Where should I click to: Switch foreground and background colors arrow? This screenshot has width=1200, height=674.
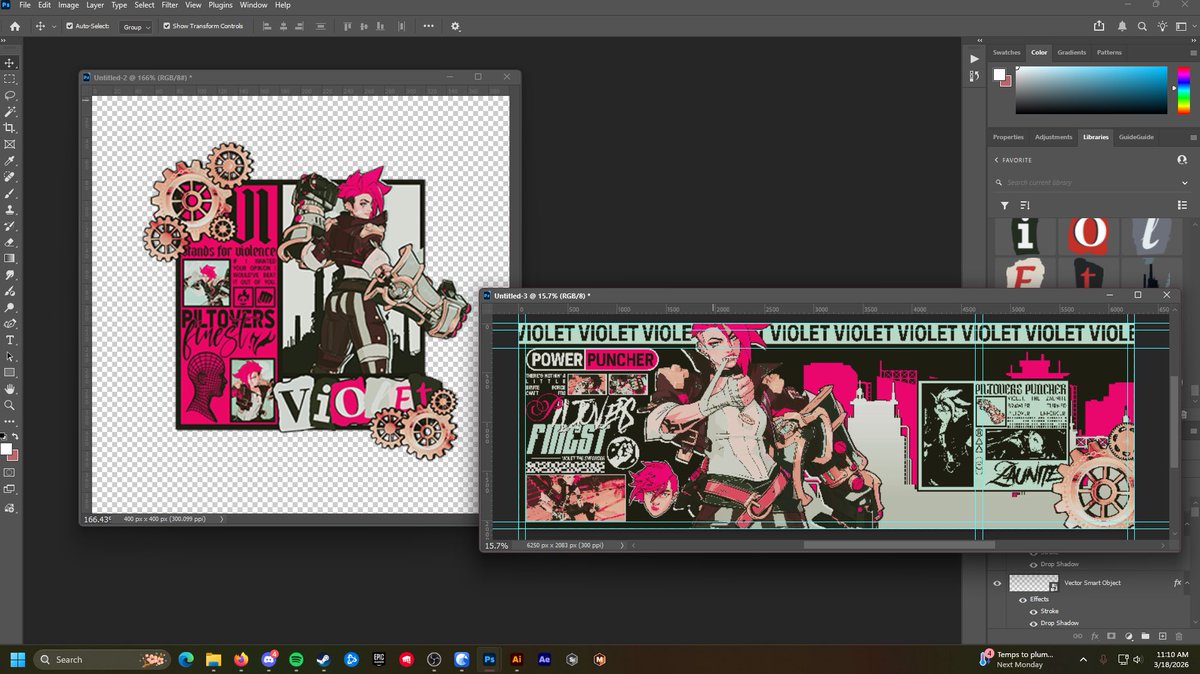14,437
